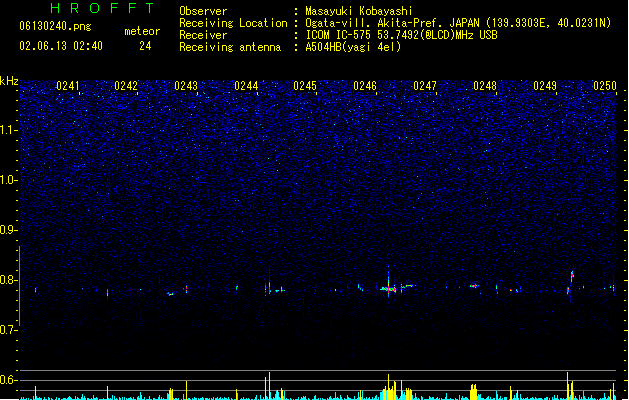Select the filename 06130240.png

tap(55, 26)
